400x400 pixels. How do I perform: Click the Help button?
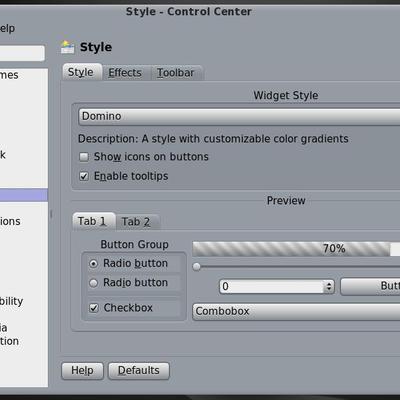click(82, 371)
